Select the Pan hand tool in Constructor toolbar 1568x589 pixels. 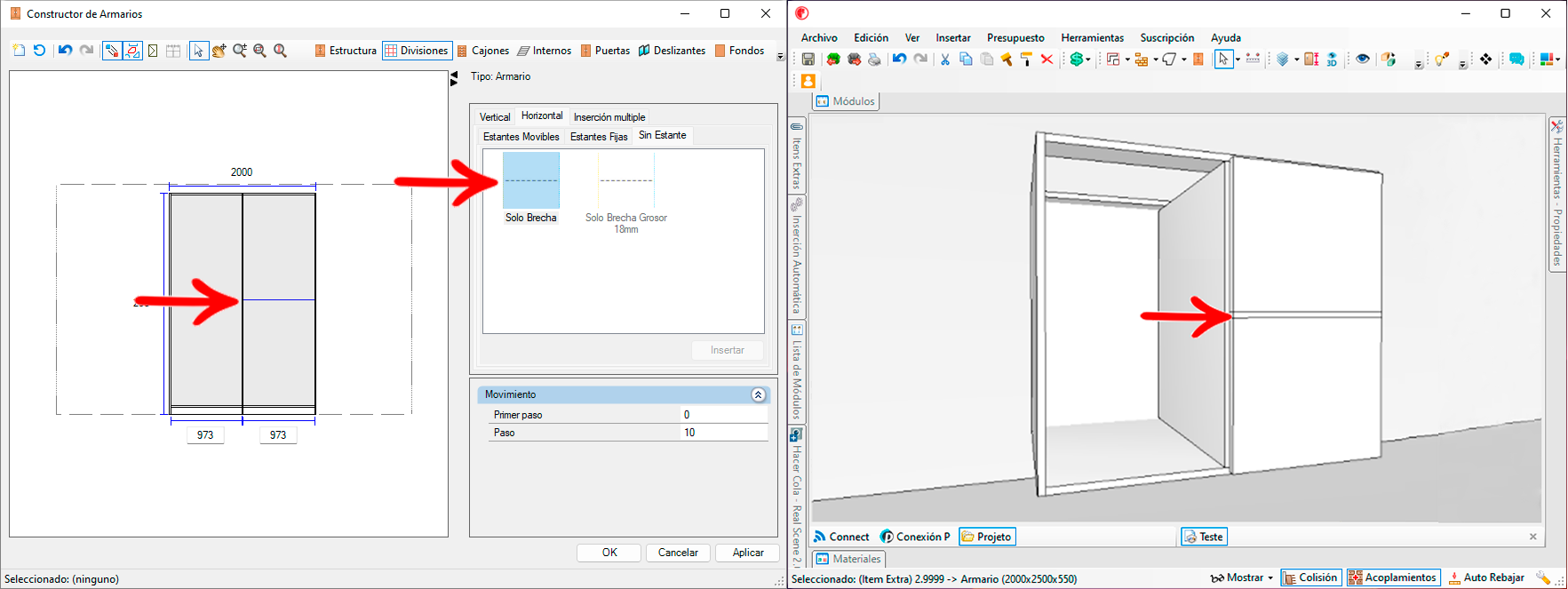pos(219,51)
